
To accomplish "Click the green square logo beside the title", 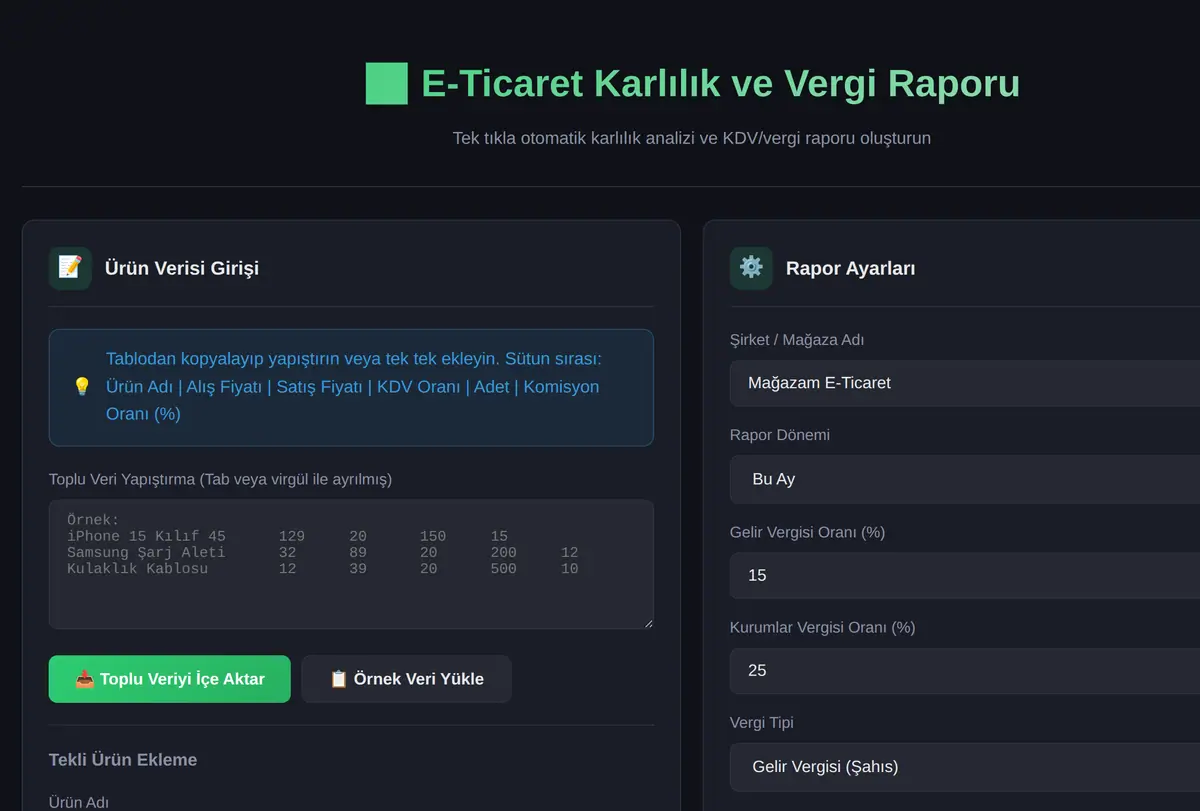I will point(387,84).
